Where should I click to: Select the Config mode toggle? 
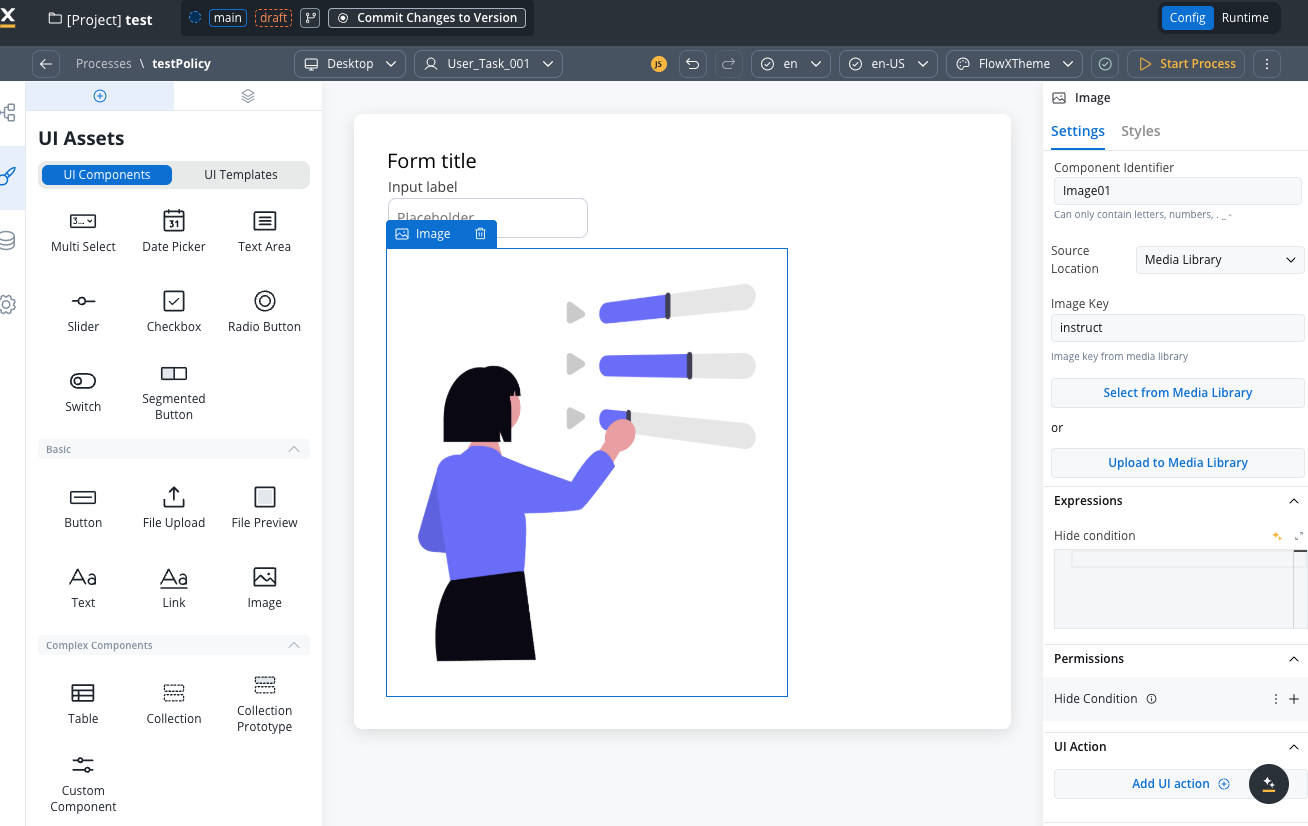pos(1187,18)
